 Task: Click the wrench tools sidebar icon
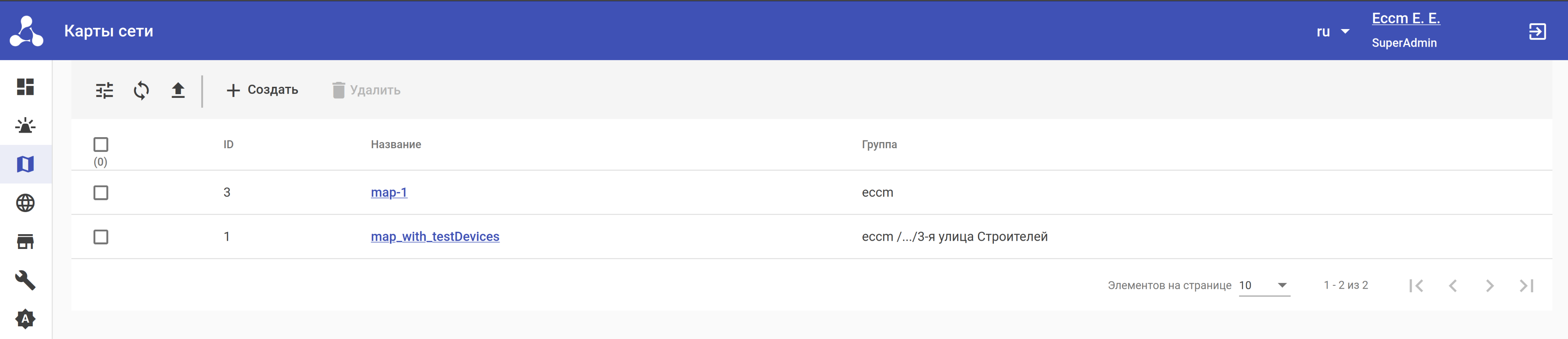pos(25,280)
